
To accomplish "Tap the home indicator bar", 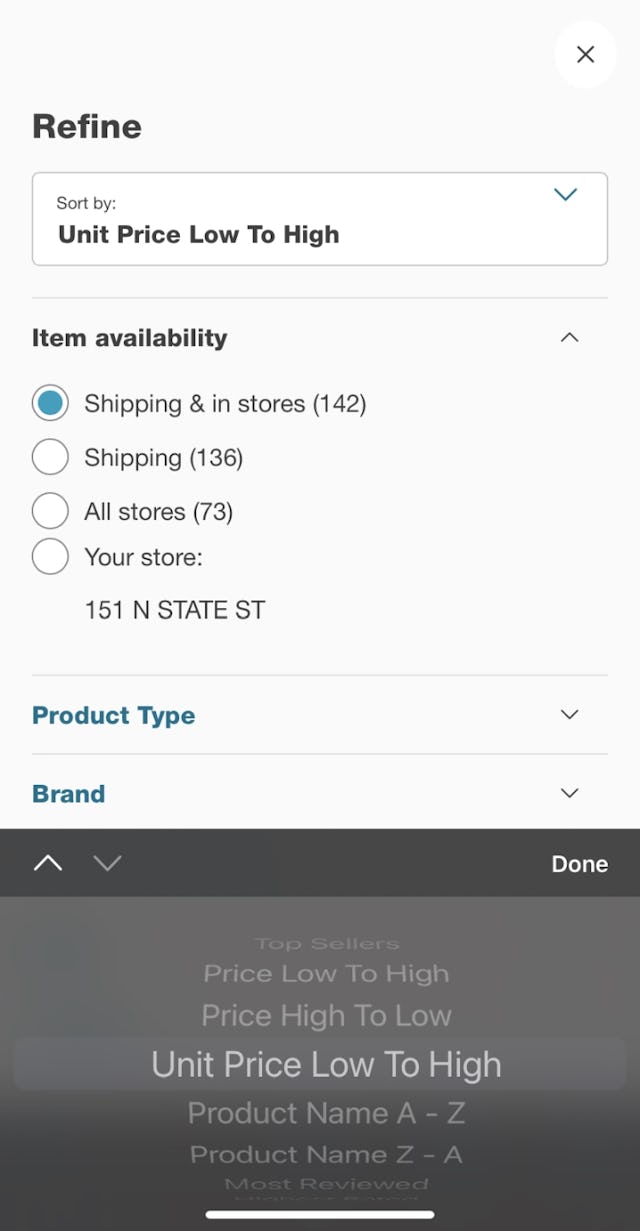I will pyautogui.click(x=320, y=1214).
